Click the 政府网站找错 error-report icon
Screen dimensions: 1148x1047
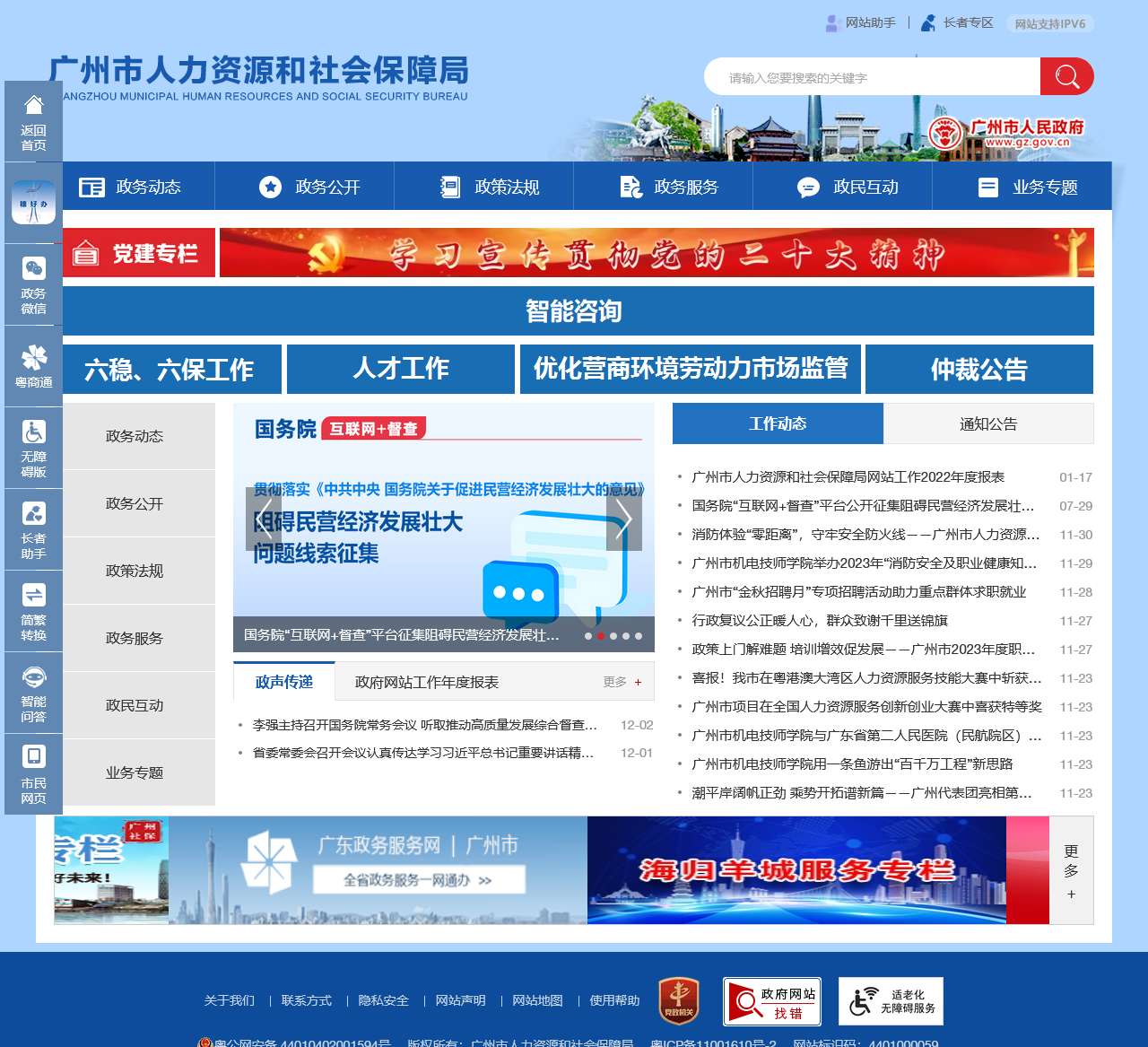[x=773, y=1000]
